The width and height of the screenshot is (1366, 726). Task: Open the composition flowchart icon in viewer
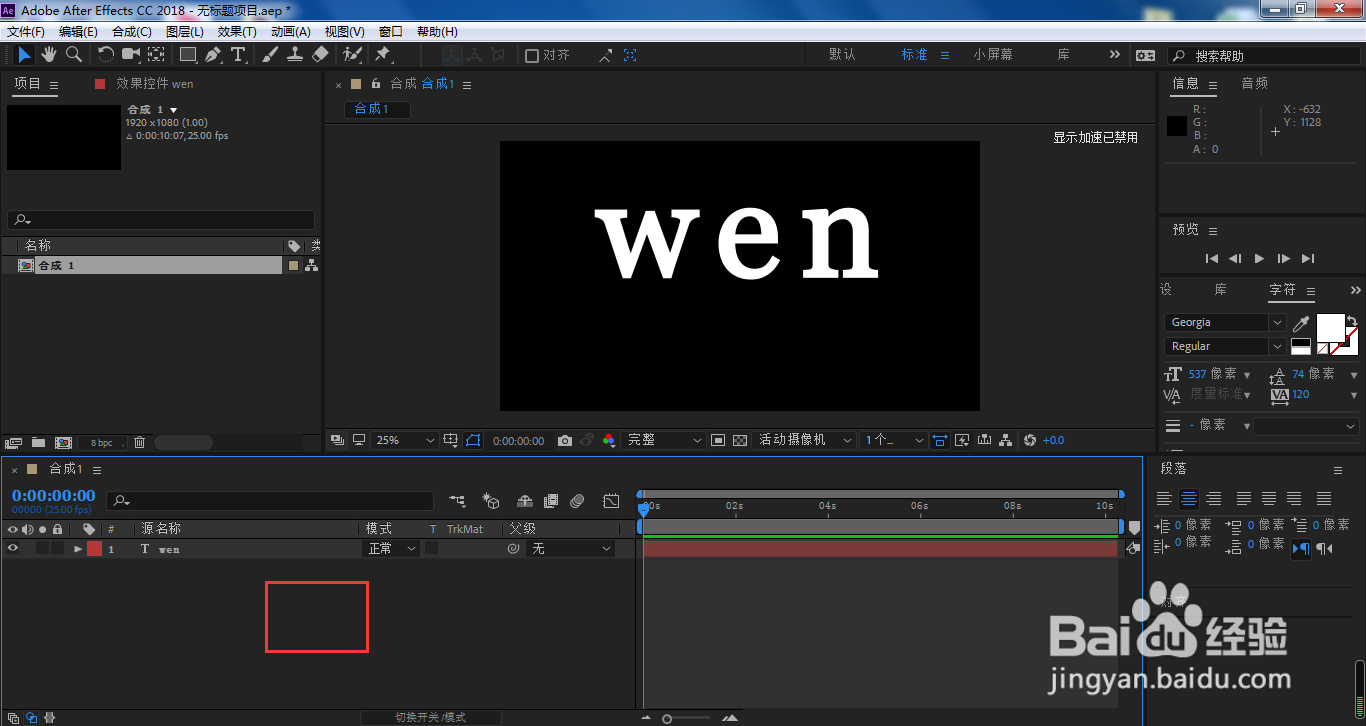click(1006, 440)
